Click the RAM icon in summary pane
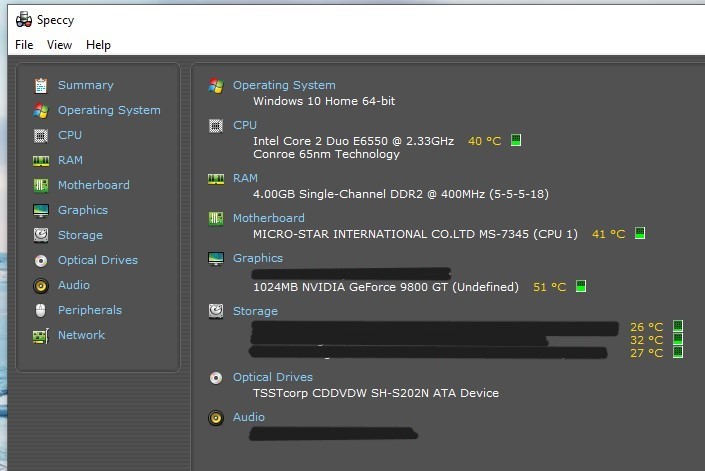The width and height of the screenshot is (705, 471). (x=216, y=179)
